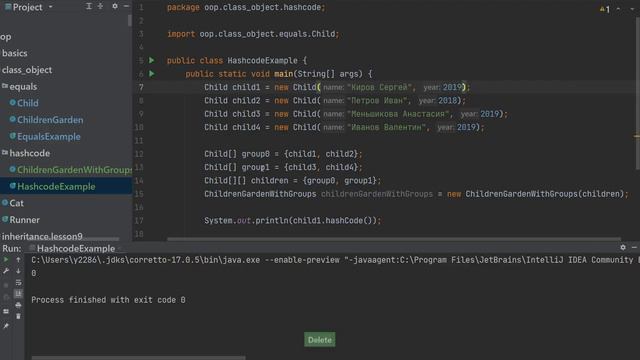Click the wrench icon in the Run panel

[x=6, y=271]
